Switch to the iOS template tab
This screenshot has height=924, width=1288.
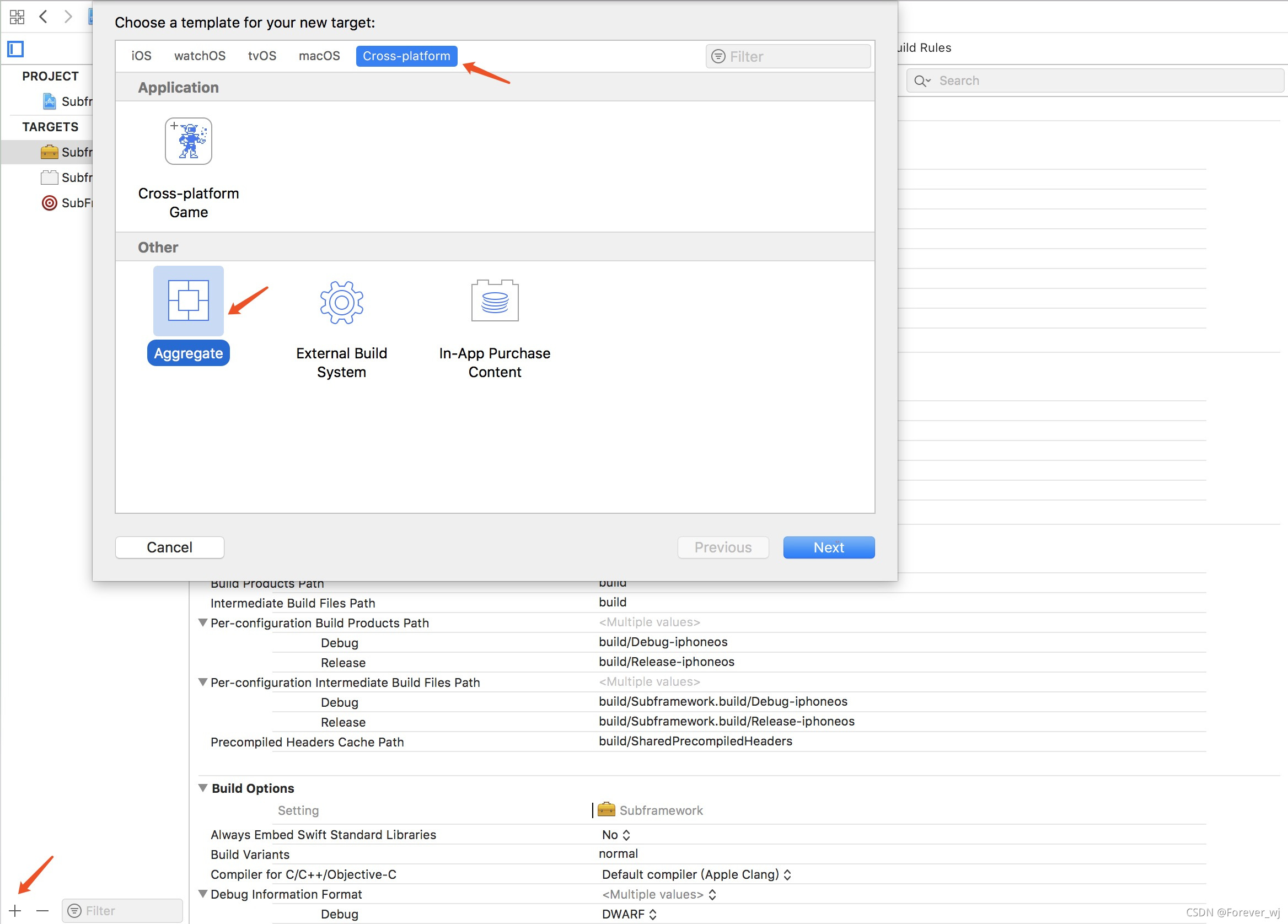tap(141, 56)
